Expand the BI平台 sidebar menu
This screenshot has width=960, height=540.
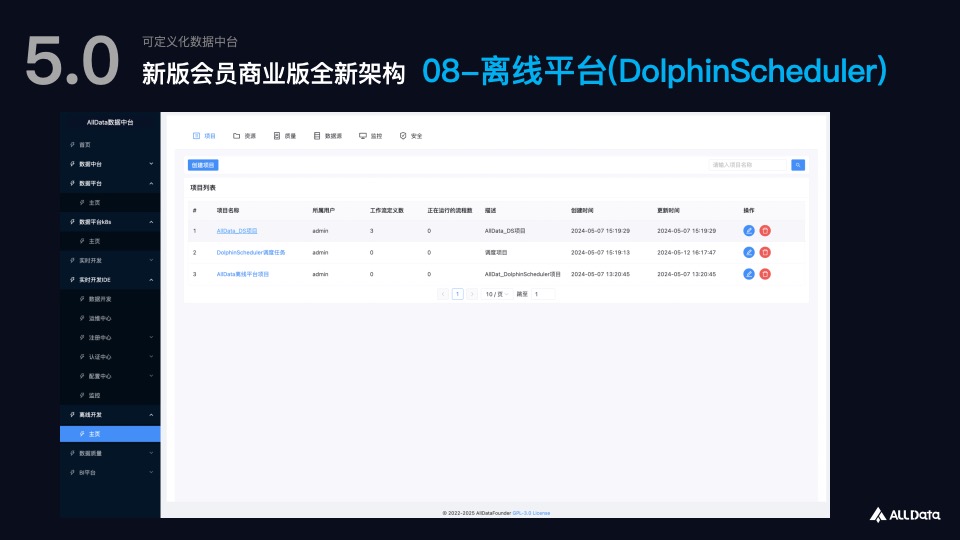(x=110, y=472)
